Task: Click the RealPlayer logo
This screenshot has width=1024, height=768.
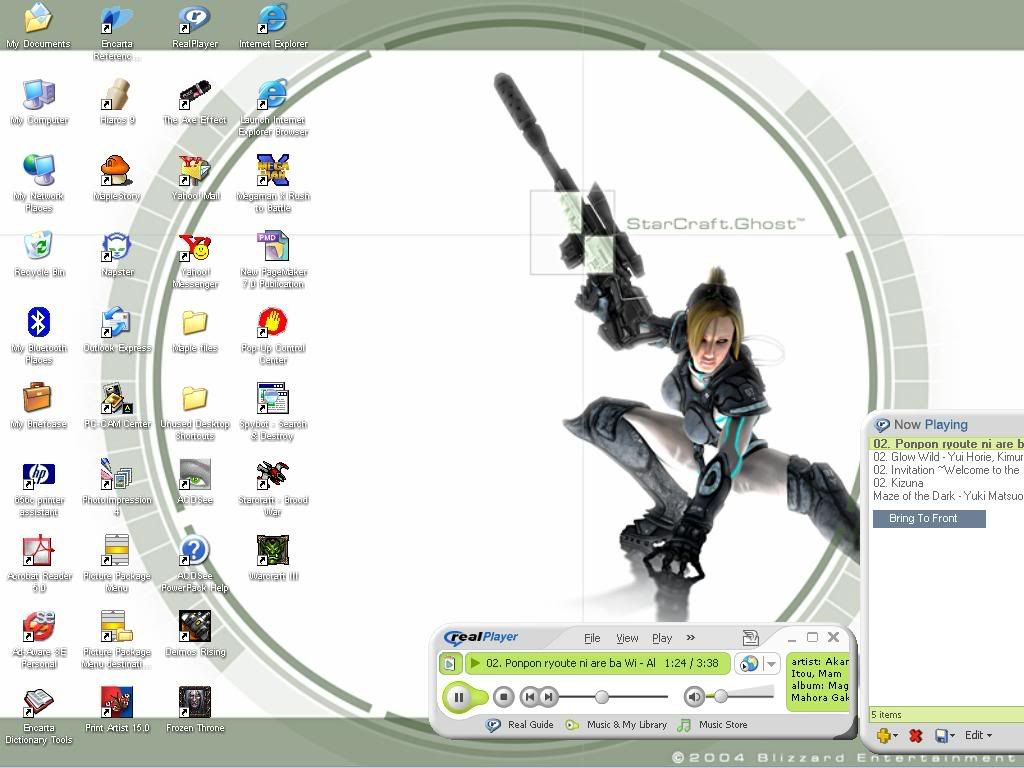Action: [481, 637]
